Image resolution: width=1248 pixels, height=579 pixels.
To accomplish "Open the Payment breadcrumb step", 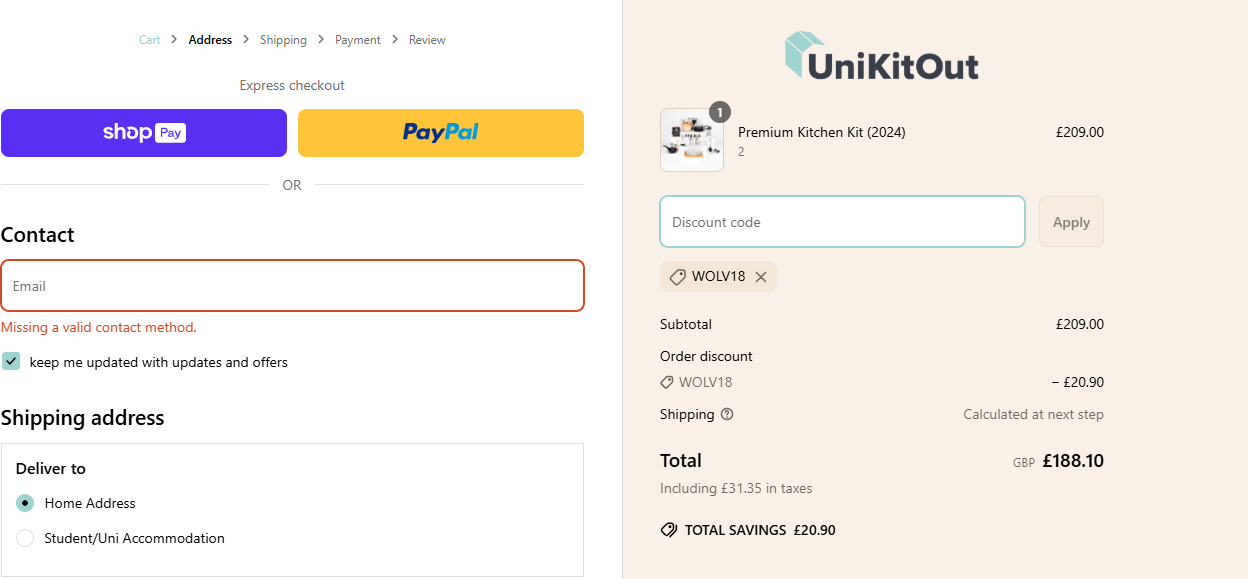I will [358, 40].
